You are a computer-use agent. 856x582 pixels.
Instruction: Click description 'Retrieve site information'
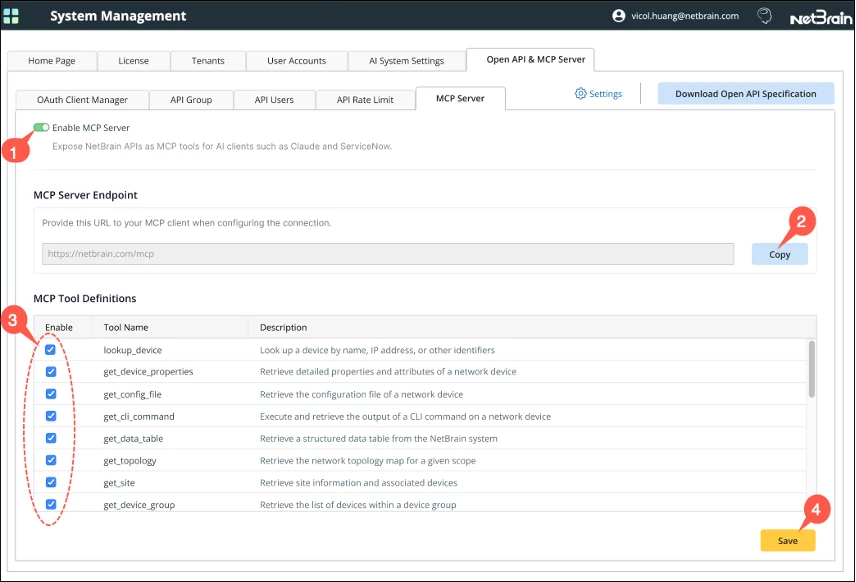pos(359,483)
